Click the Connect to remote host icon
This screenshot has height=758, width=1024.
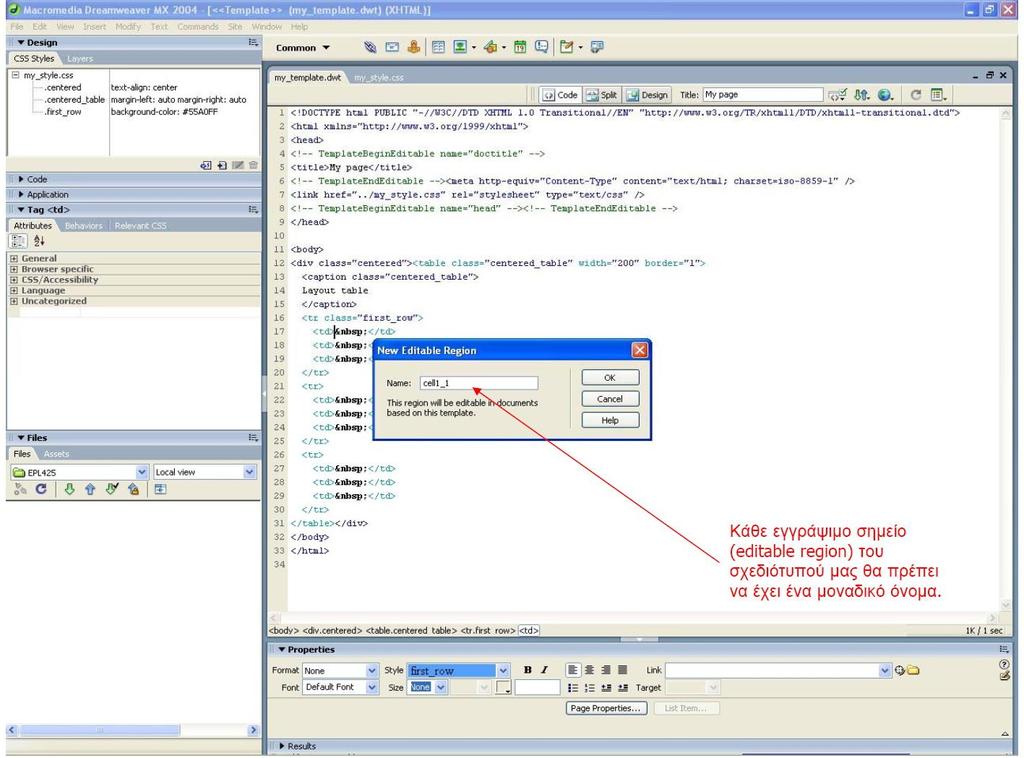point(20,489)
